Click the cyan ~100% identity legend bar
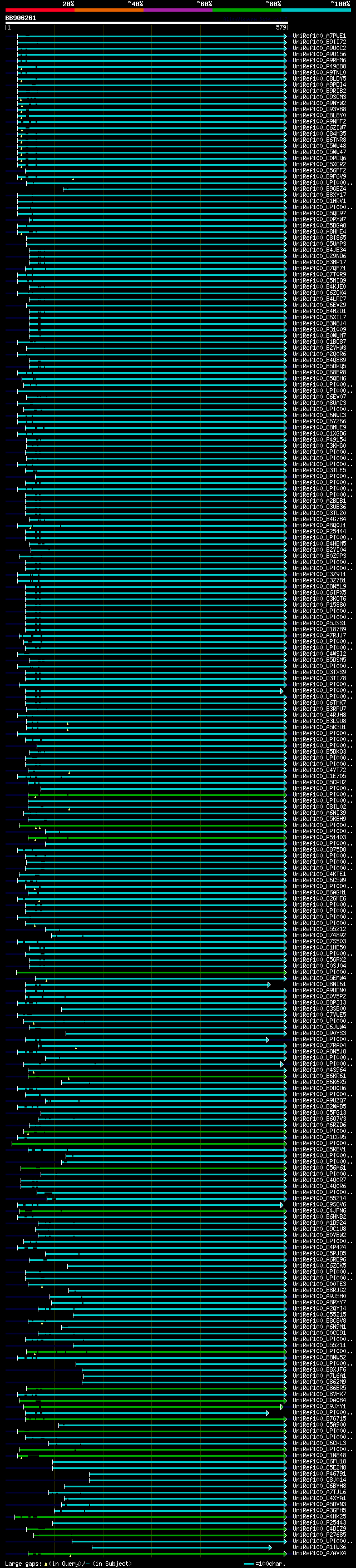The width and height of the screenshot is (356, 1568). 317,11
